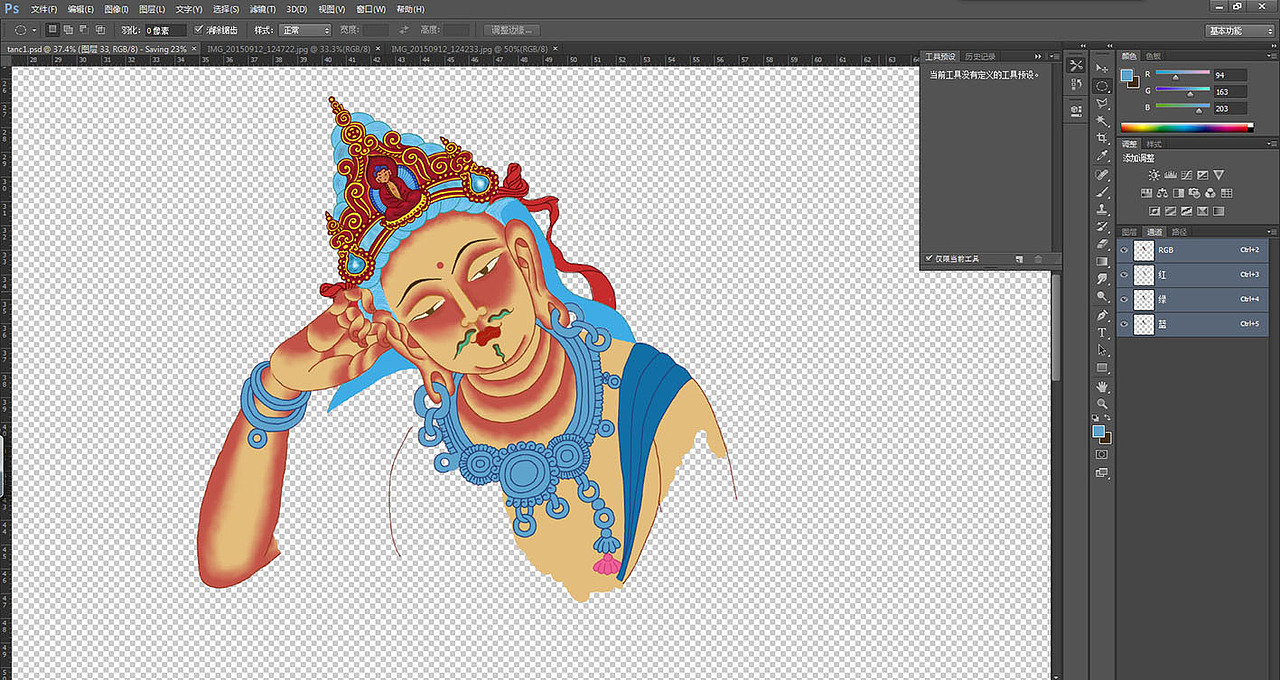The height and width of the screenshot is (680, 1280).
Task: Pick a color from the spectrum ramp
Action: (1186, 128)
